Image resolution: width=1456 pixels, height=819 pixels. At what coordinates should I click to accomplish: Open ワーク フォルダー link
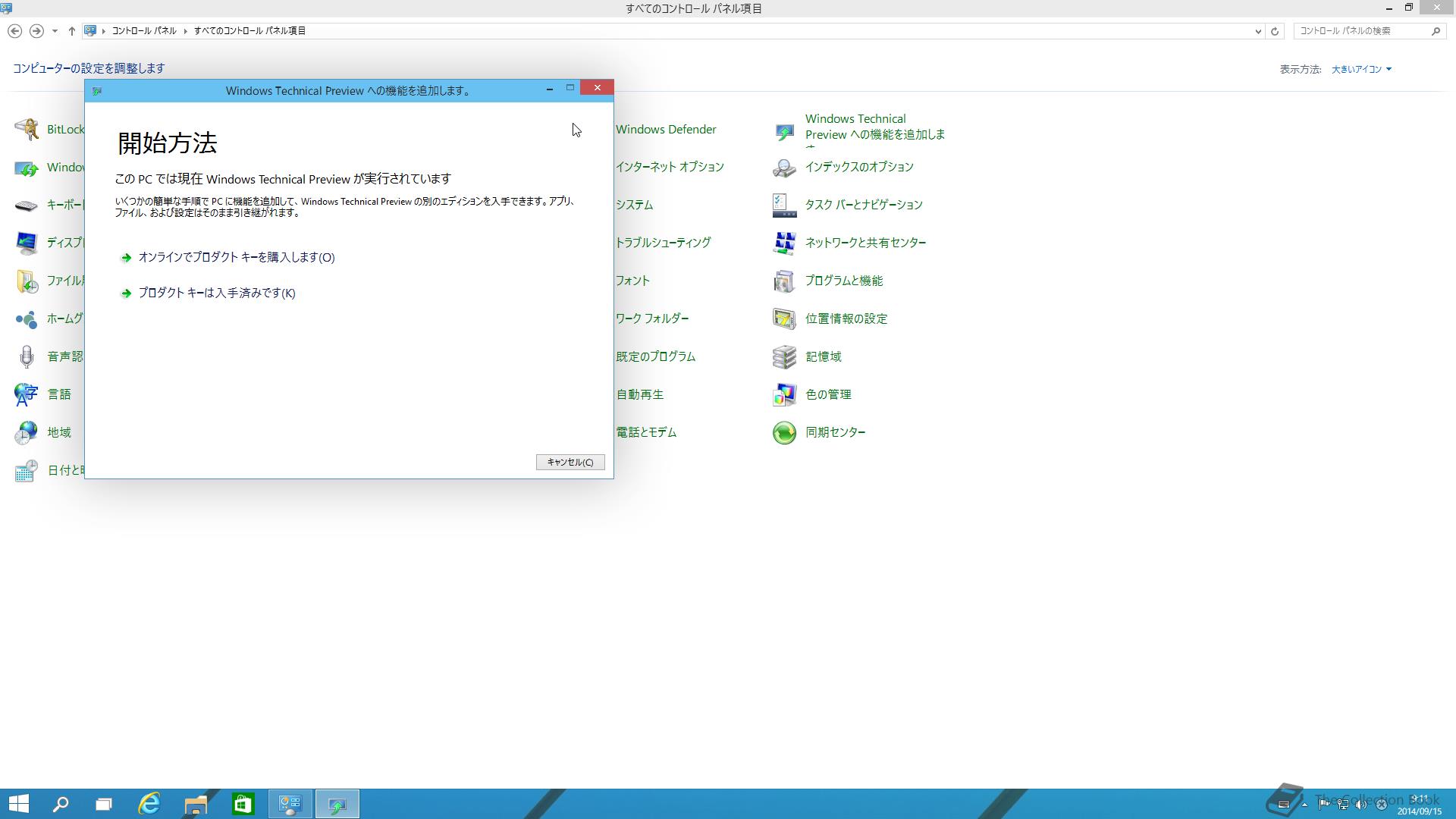coord(652,318)
